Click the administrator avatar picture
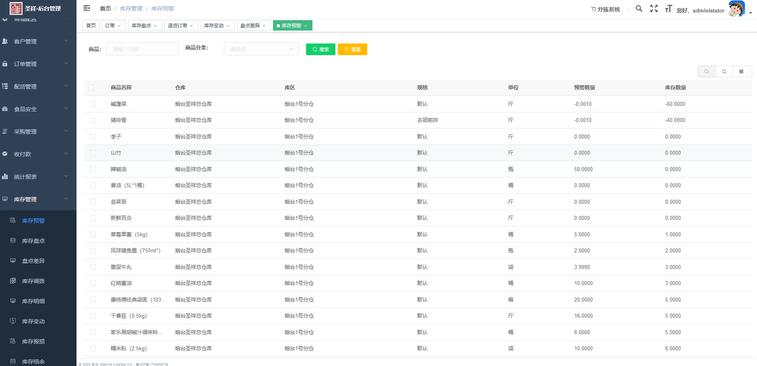 tap(736, 9)
